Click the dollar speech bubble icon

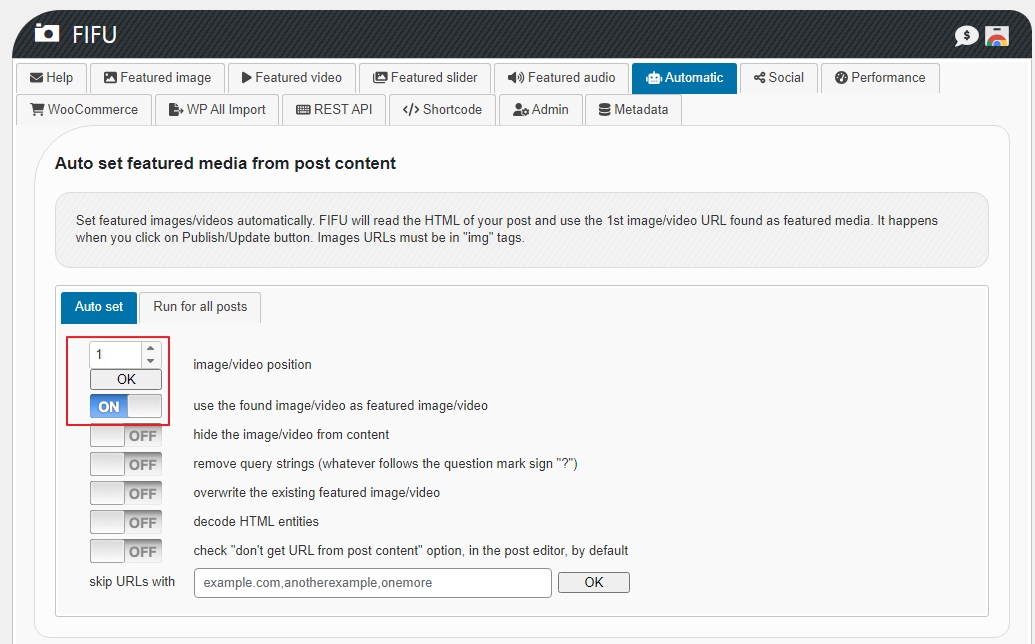966,36
